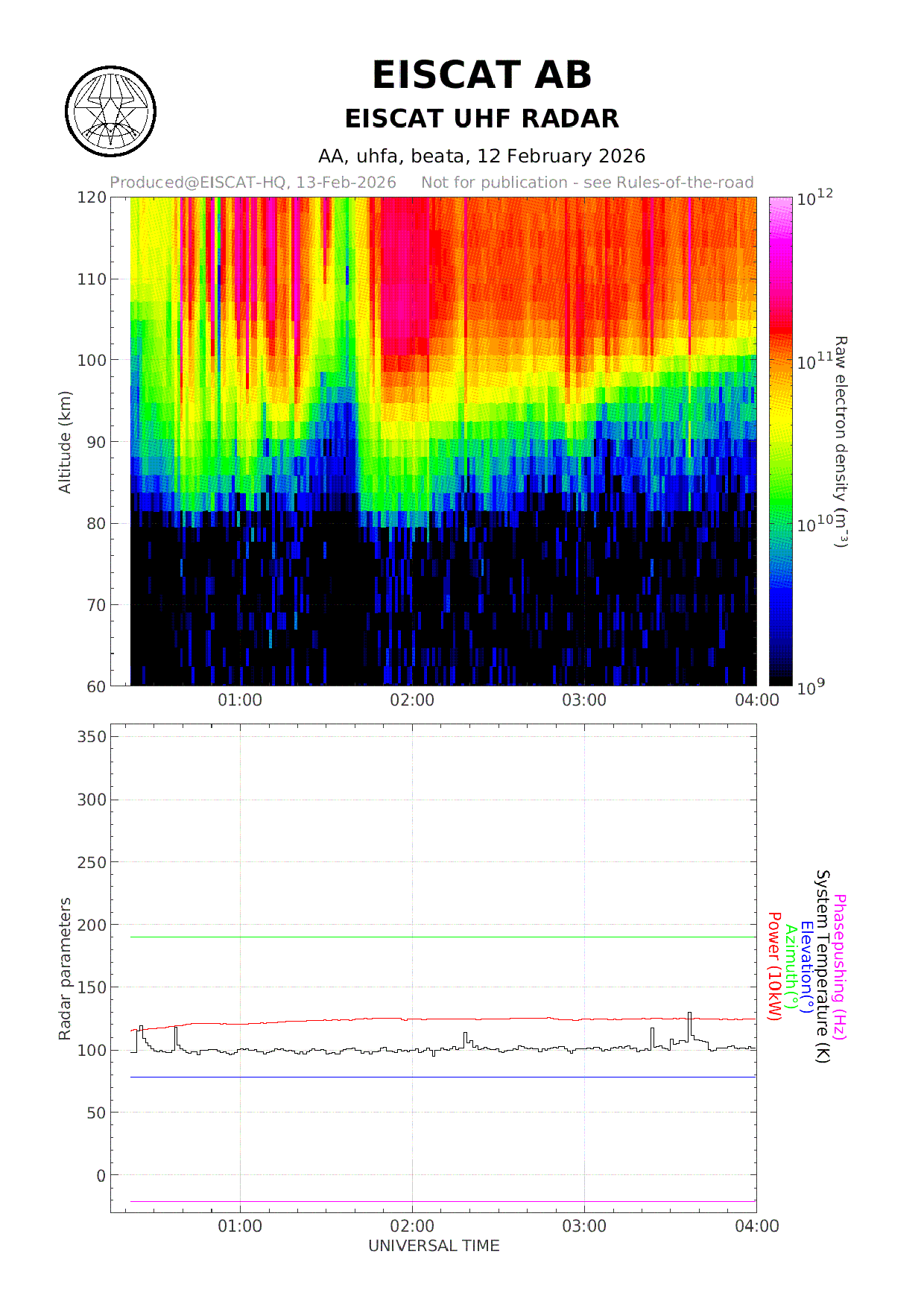The height and width of the screenshot is (1307, 924).
Task: Click the EISCAT AB main title
Action: coord(481,75)
